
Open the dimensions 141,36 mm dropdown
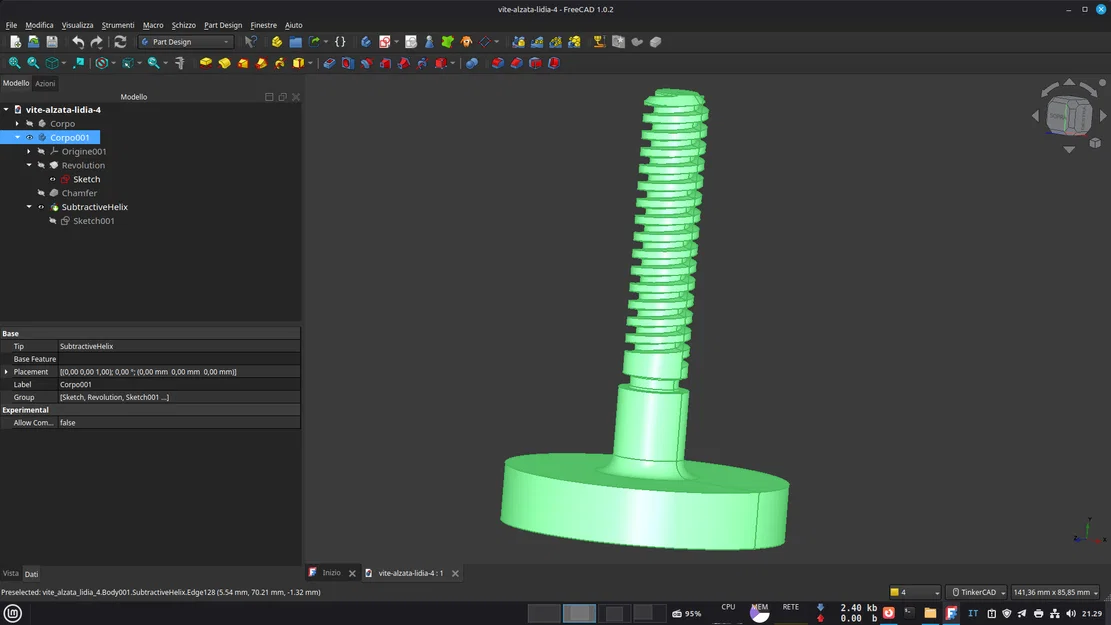tap(1056, 592)
